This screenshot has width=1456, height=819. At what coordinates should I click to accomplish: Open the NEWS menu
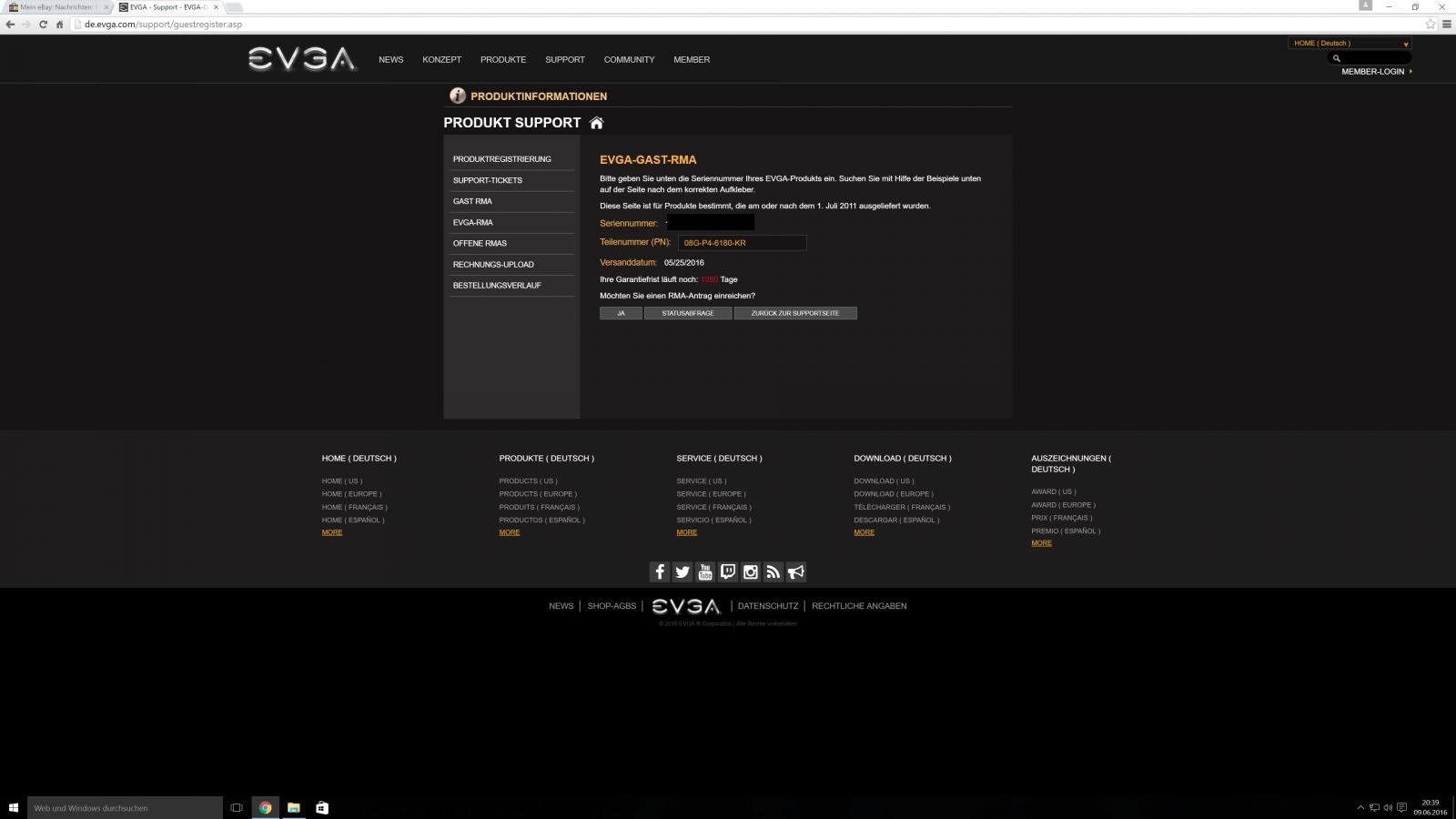pyautogui.click(x=391, y=60)
